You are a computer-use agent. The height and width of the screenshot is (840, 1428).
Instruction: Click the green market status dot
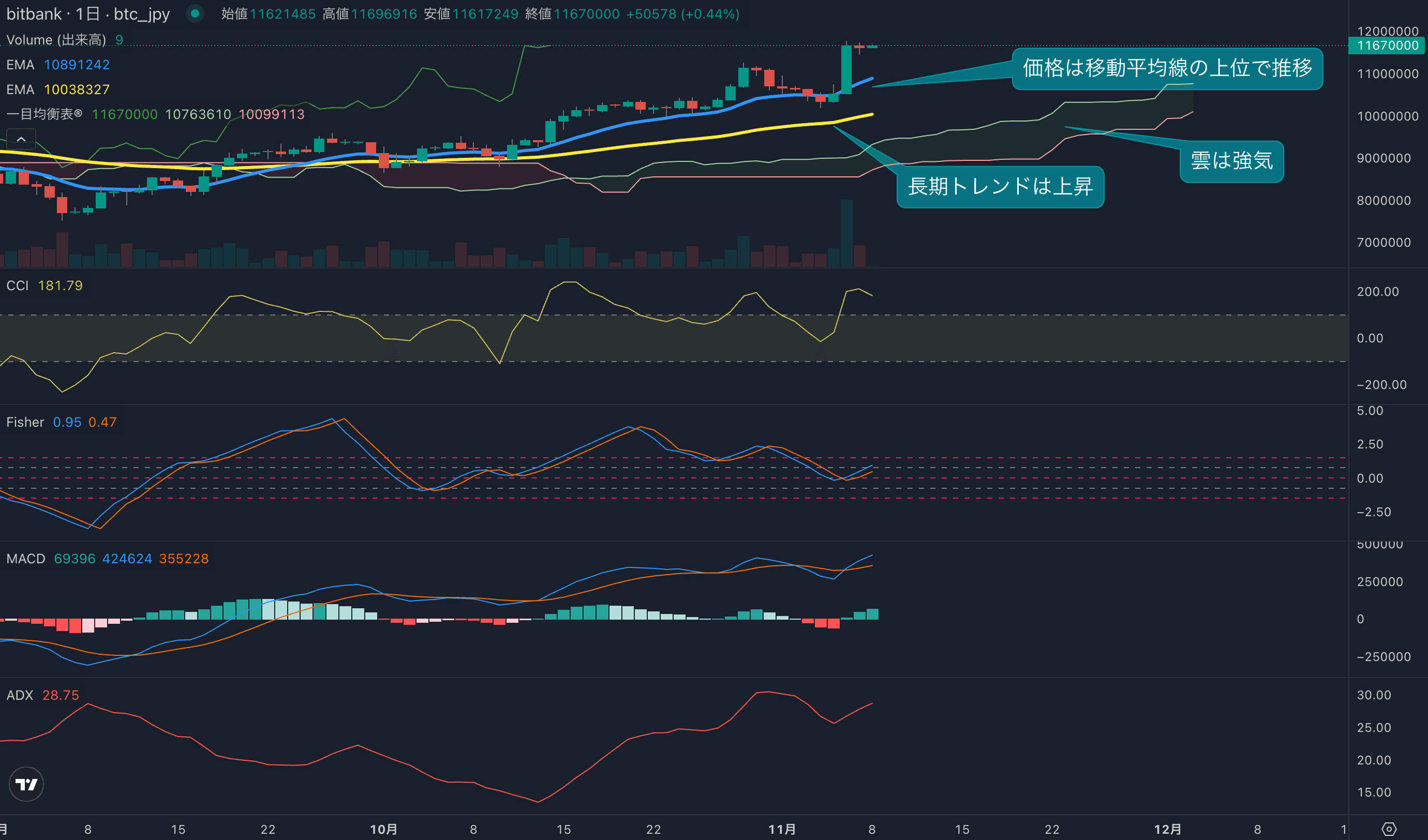(x=195, y=13)
